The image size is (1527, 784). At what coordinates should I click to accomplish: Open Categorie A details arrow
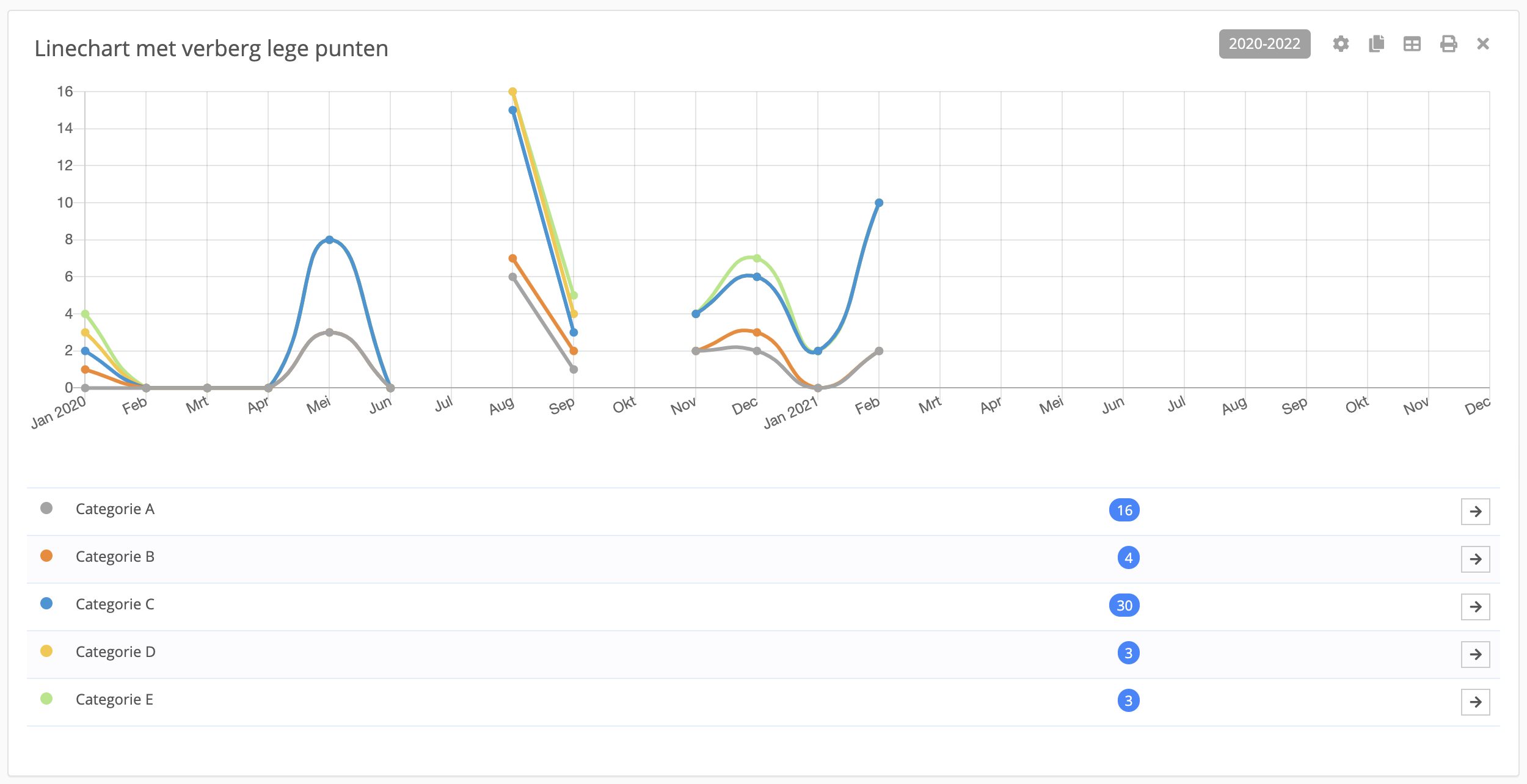[x=1475, y=512]
